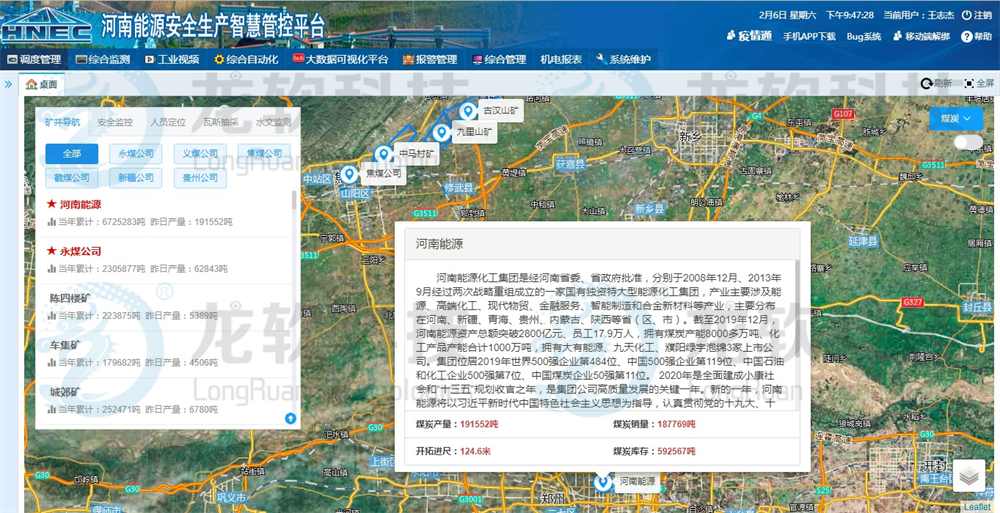Image resolution: width=1000 pixels, height=513 pixels.
Task: Click 手机APP下载 link
Action: pyautogui.click(x=808, y=36)
